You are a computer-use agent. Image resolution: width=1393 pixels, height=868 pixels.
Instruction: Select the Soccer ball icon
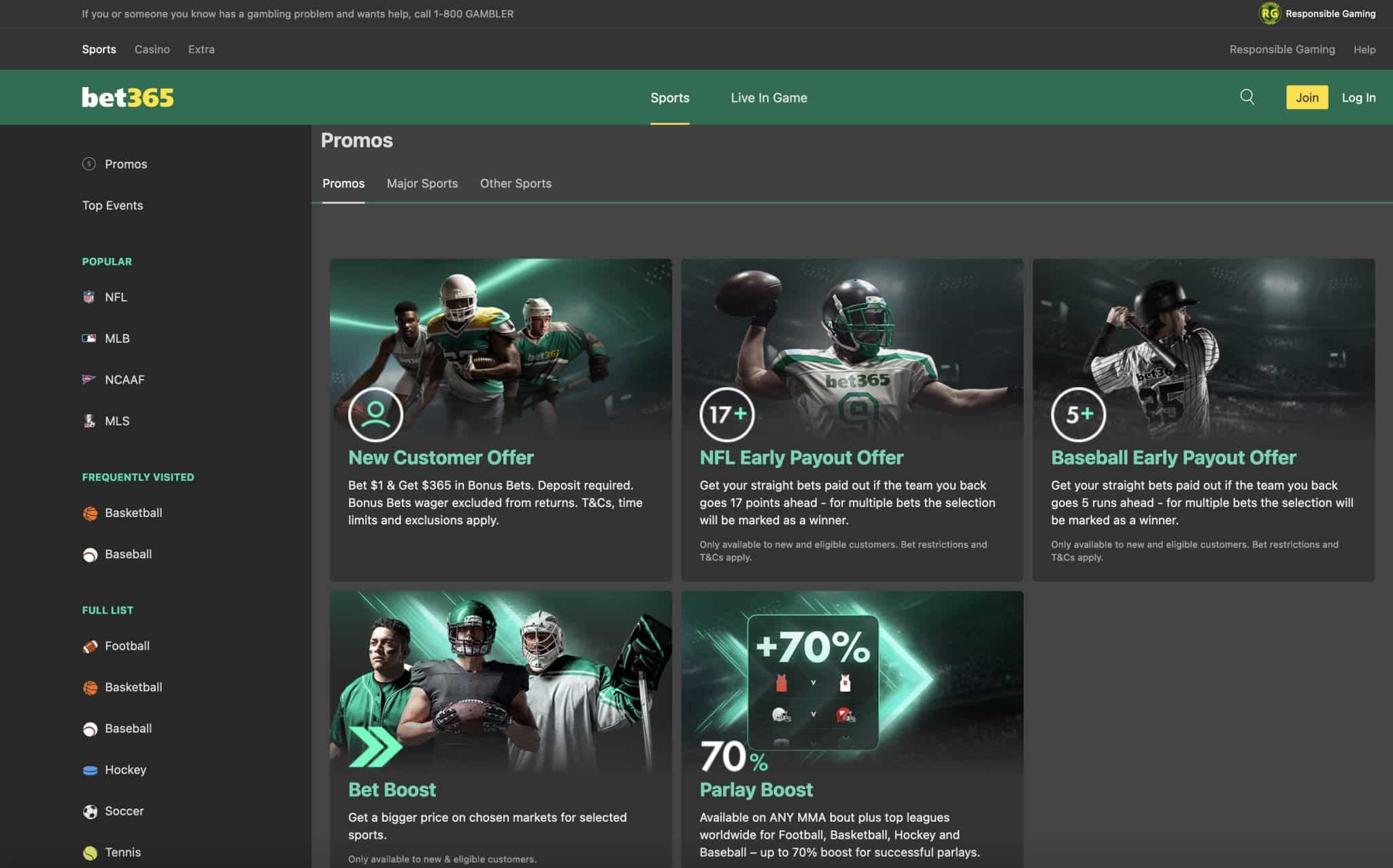click(89, 811)
